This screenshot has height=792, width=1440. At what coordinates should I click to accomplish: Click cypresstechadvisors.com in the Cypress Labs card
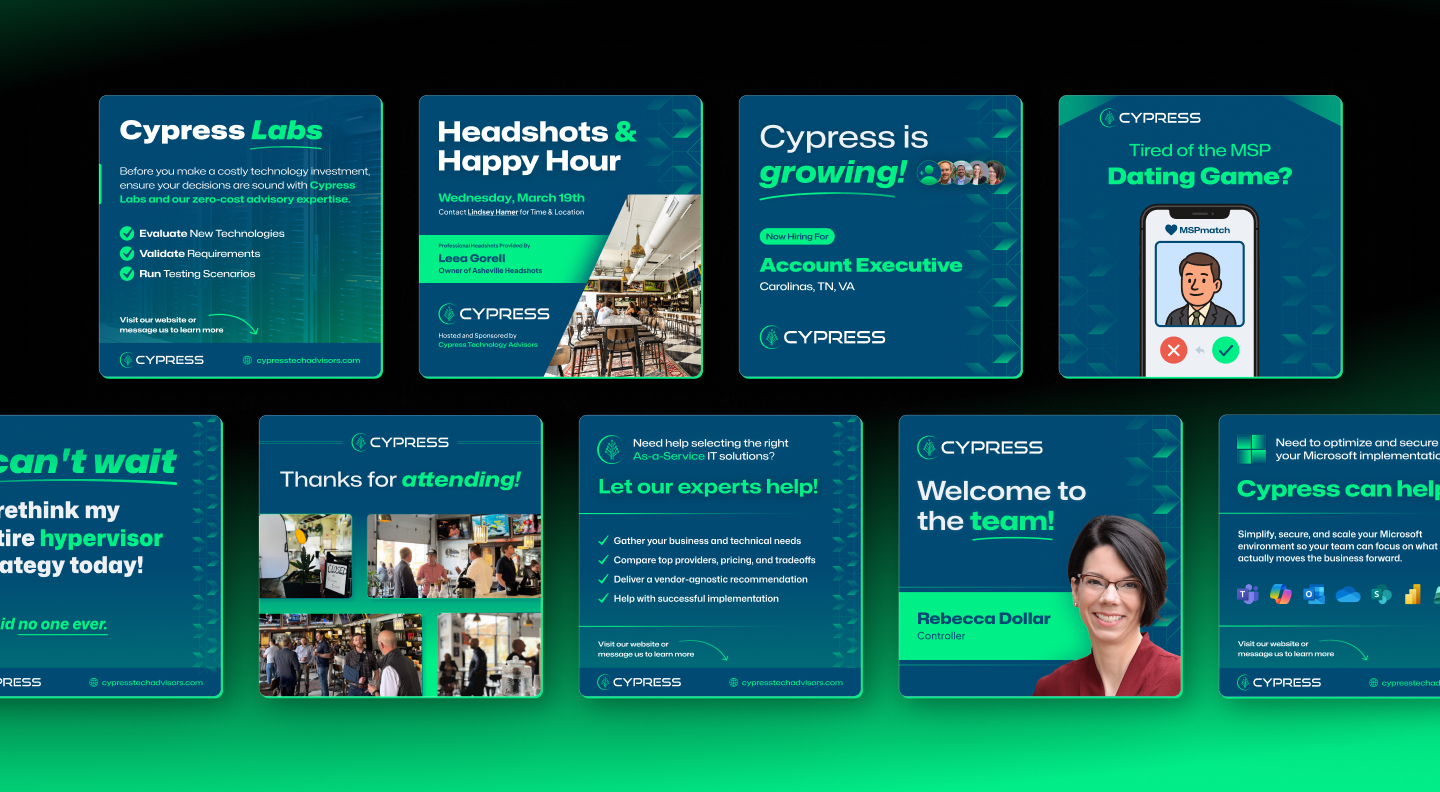point(308,360)
